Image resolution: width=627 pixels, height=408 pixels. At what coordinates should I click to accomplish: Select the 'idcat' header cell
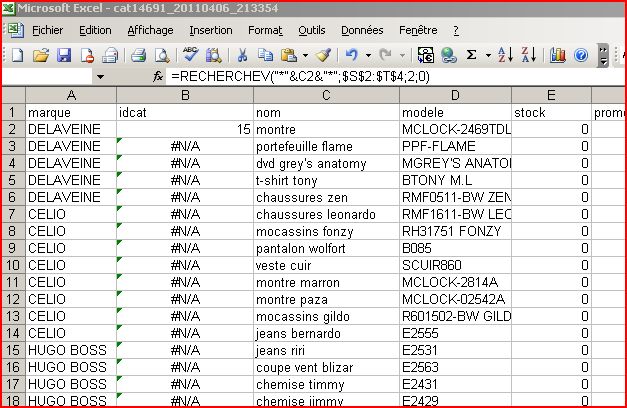(185, 112)
